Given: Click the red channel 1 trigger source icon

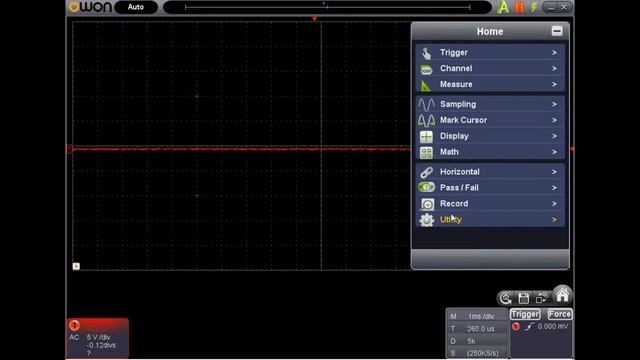Looking at the screenshot, I should [x=516, y=327].
